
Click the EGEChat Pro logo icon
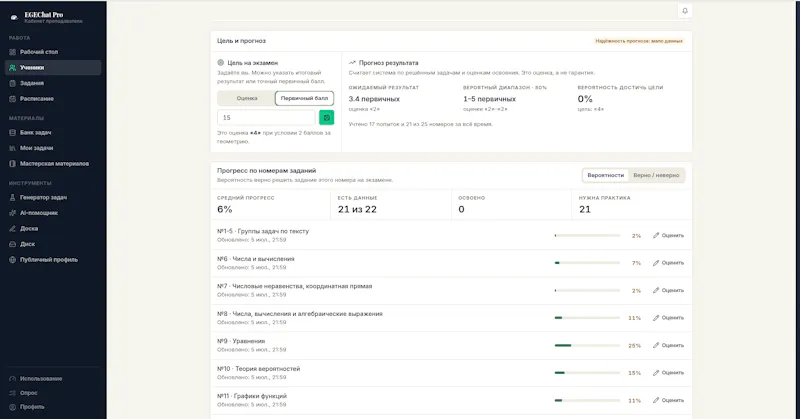14,18
